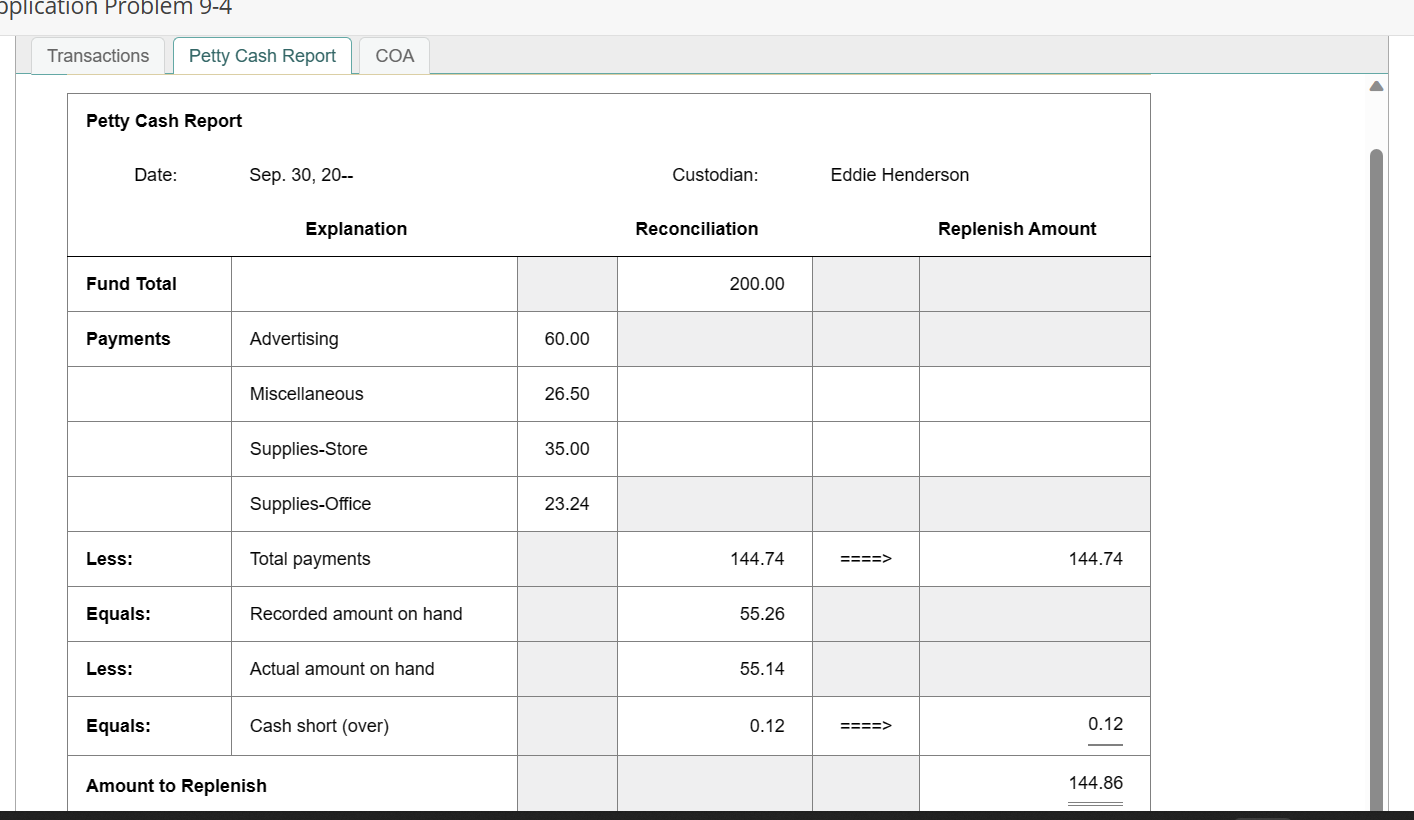Click the Date: label

point(156,175)
